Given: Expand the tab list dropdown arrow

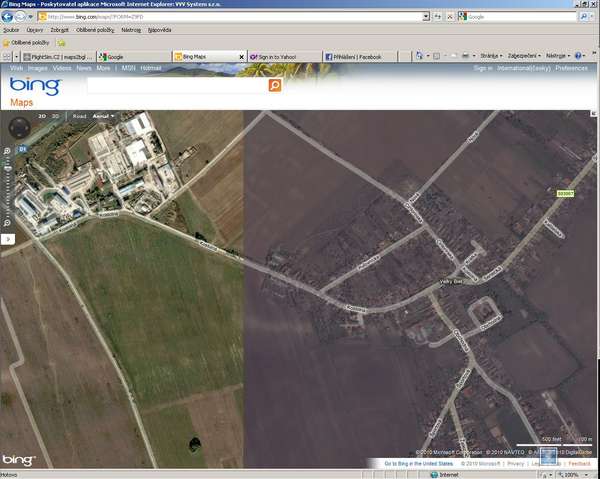Looking at the screenshot, I should (x=16, y=57).
